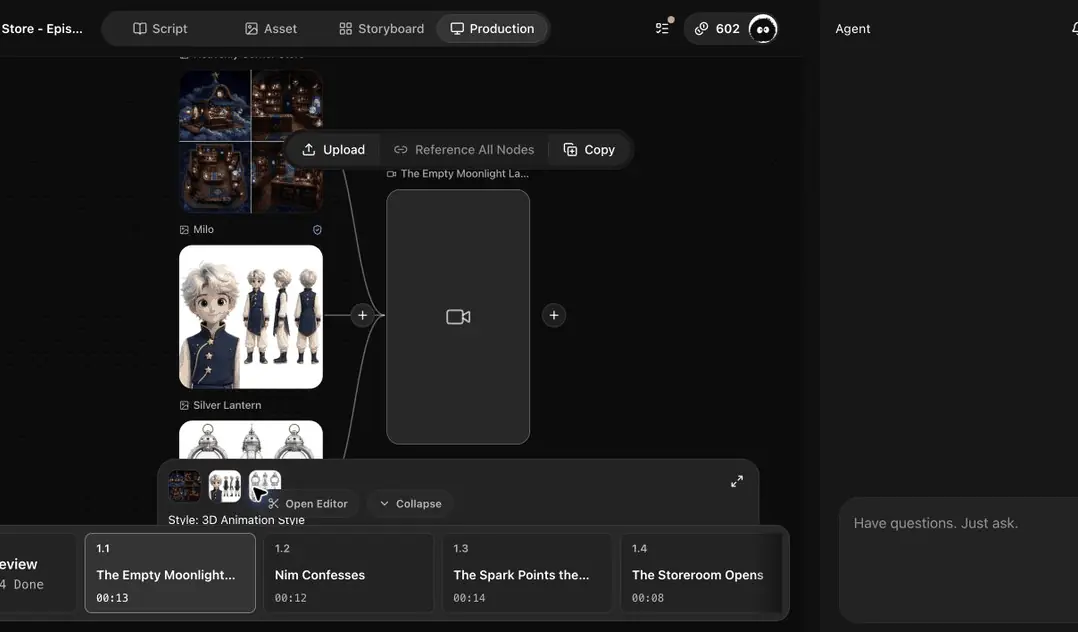This screenshot has height=632, width=1078.
Task: Select shot 1.1 The Empty Moonlight
Action: pos(170,573)
